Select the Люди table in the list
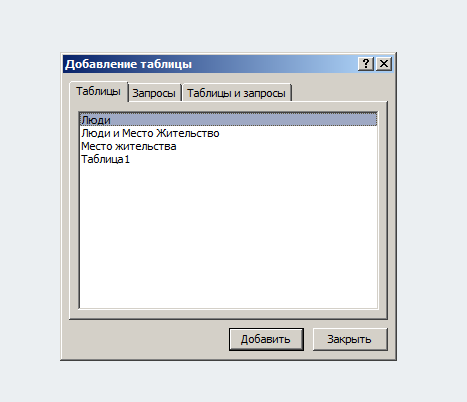The width and height of the screenshot is (467, 402). click(x=228, y=120)
